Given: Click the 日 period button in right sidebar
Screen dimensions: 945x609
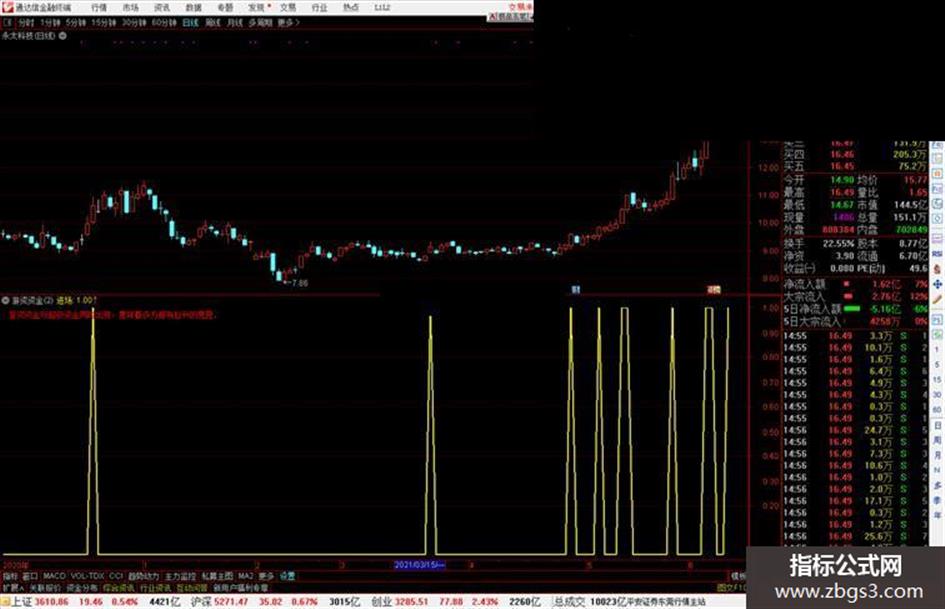Looking at the screenshot, I should click(937, 425).
